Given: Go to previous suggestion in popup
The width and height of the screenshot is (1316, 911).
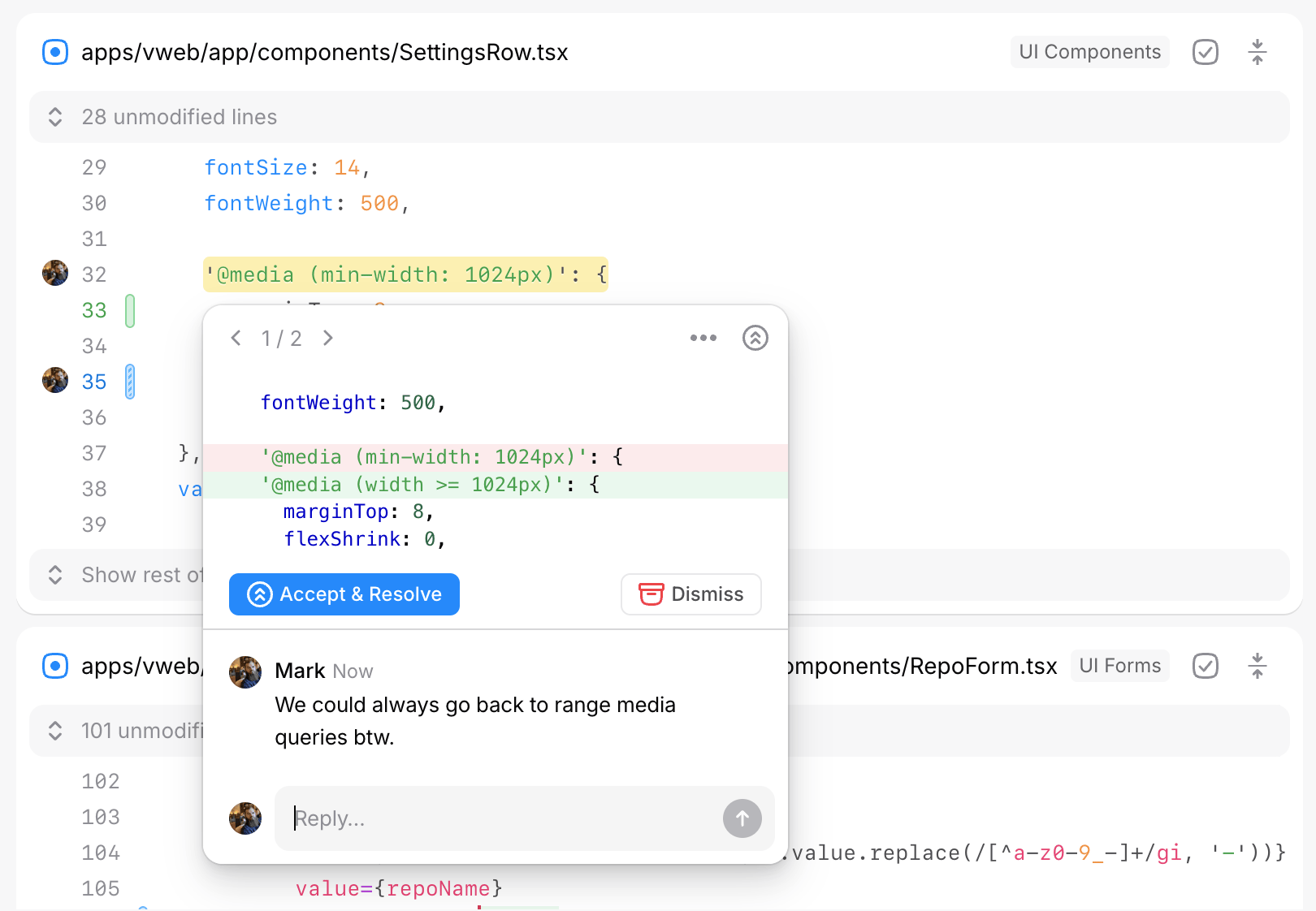Looking at the screenshot, I should click(x=236, y=338).
